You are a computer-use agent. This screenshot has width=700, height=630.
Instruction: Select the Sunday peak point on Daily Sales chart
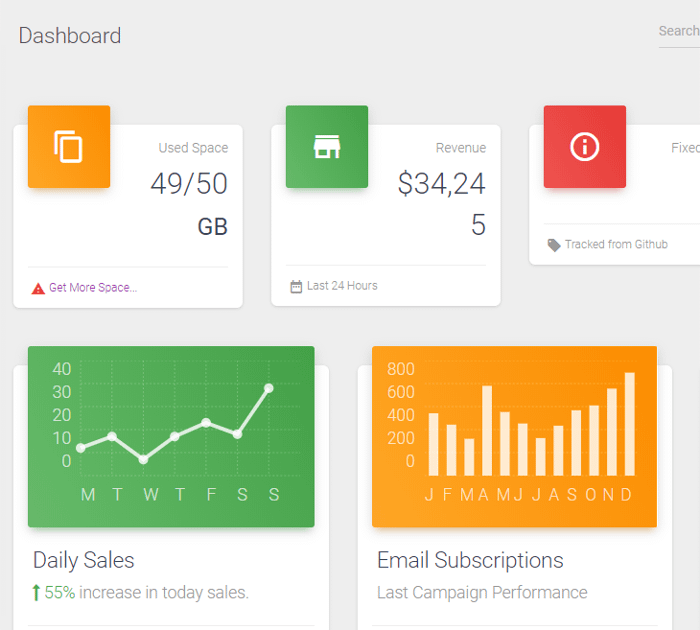(269, 388)
